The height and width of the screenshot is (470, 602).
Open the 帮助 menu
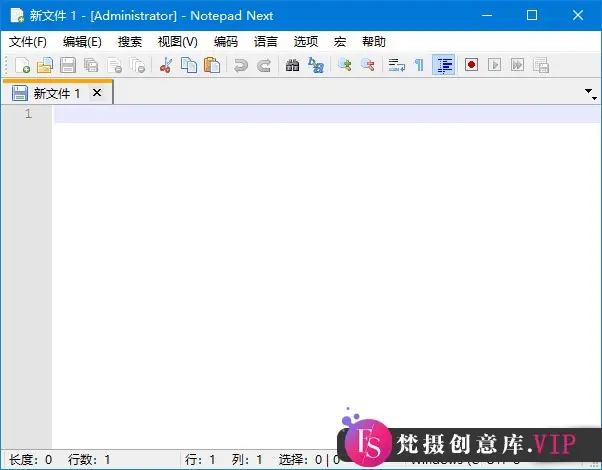[x=374, y=41]
